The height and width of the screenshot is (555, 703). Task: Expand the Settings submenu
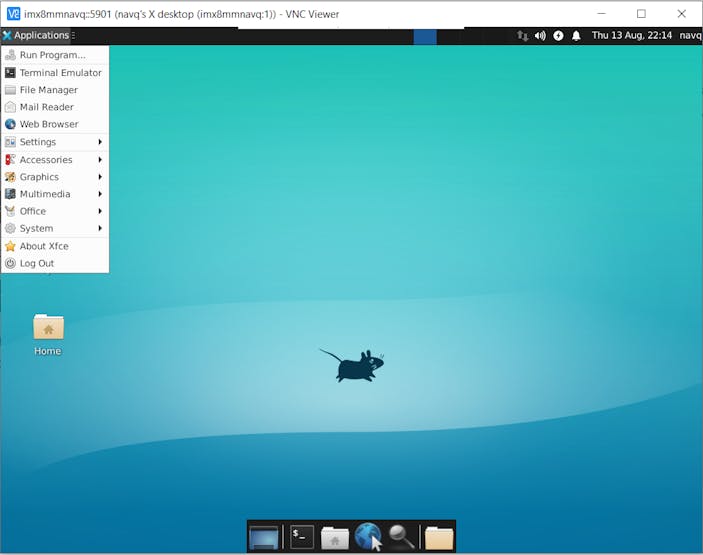[55, 142]
